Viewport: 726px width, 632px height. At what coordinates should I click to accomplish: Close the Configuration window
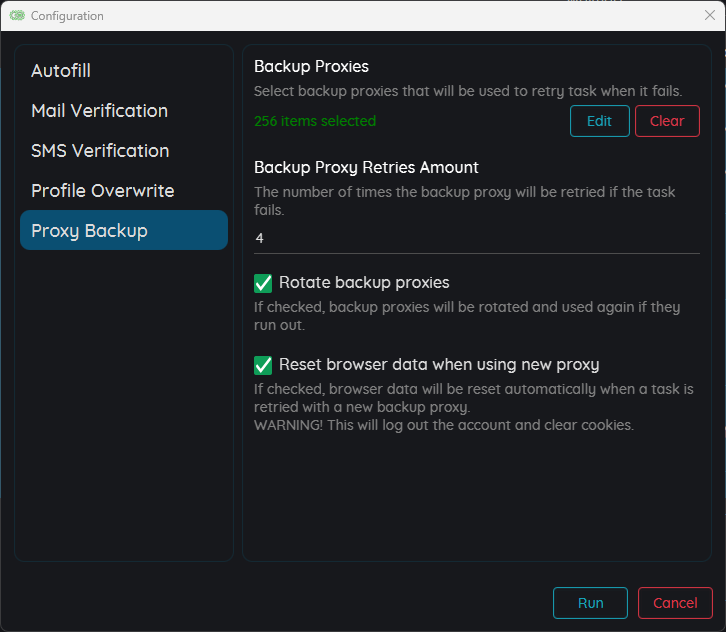coord(709,15)
